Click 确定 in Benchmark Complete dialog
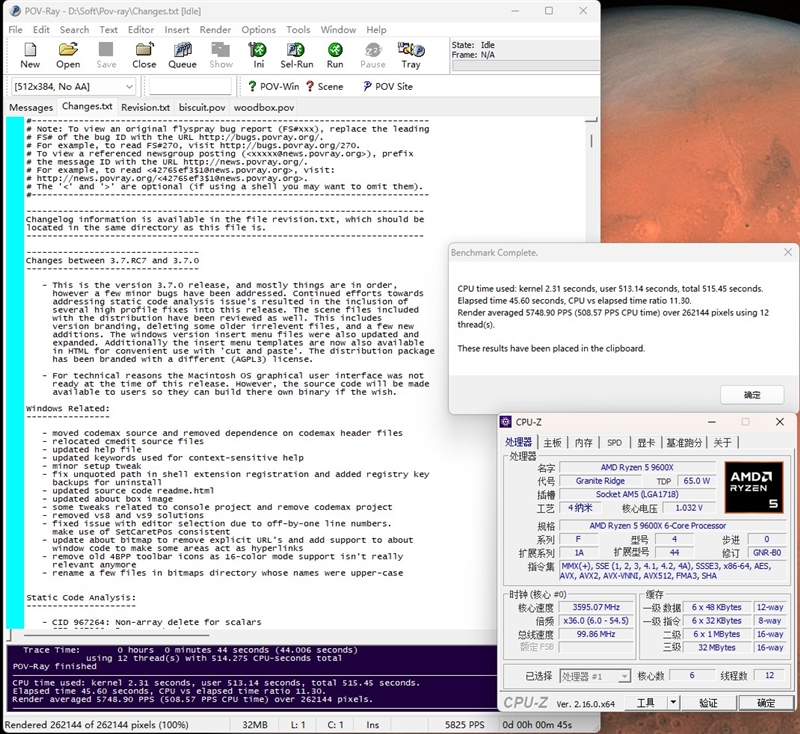This screenshot has height=734, width=800. coord(752,395)
